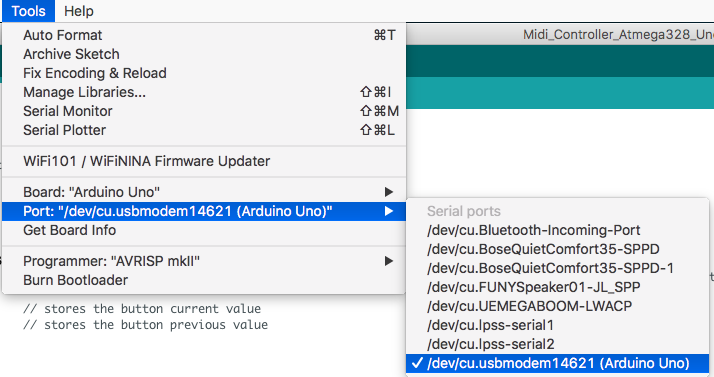Expand the Port submenu arrow
The width and height of the screenshot is (714, 377).
[x=388, y=211]
